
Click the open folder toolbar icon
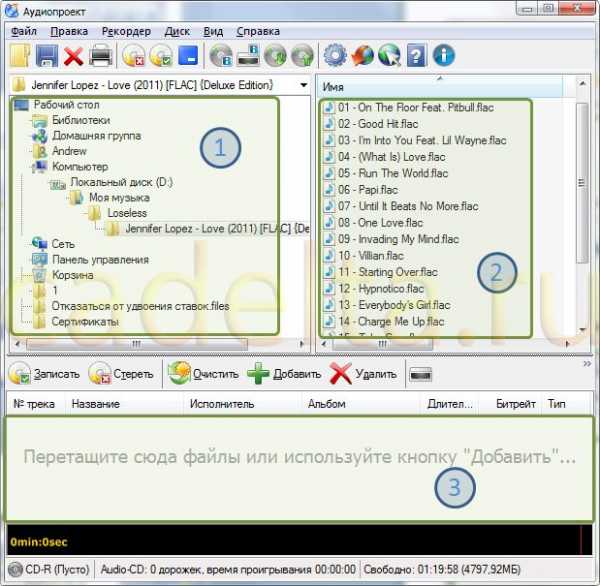(20, 56)
